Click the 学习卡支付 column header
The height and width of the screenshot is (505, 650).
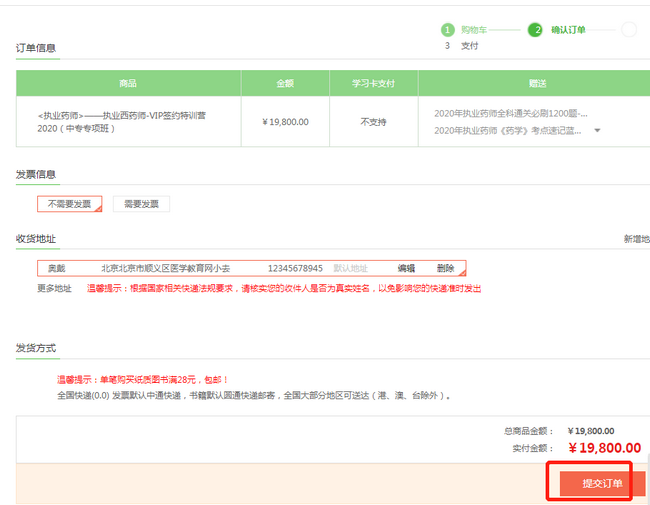click(x=374, y=83)
